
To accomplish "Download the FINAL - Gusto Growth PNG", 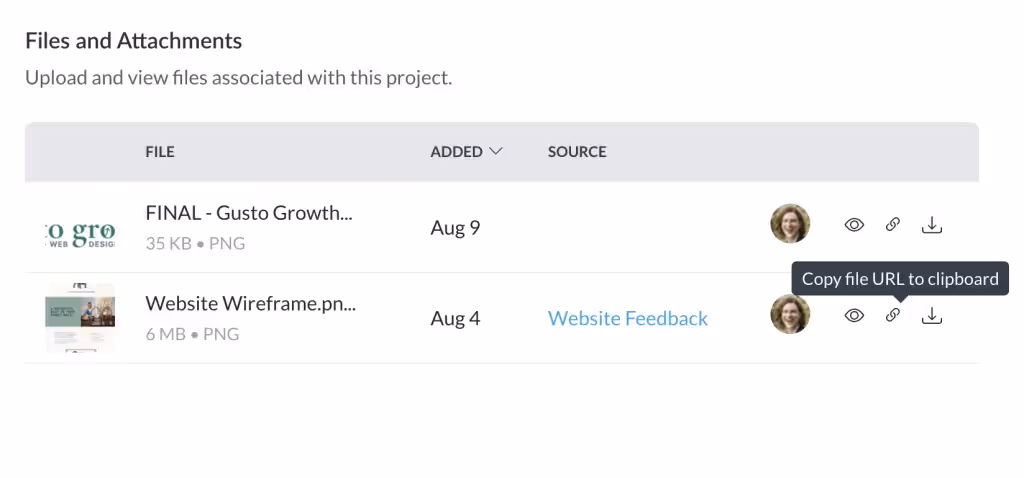I will point(932,225).
